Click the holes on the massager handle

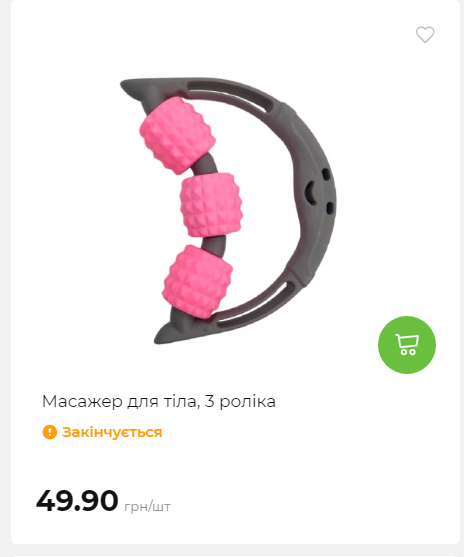[x=319, y=192]
